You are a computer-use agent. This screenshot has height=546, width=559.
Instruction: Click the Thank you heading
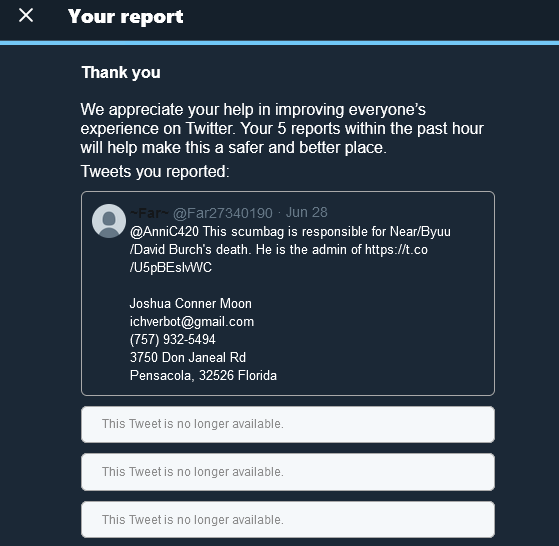[121, 72]
